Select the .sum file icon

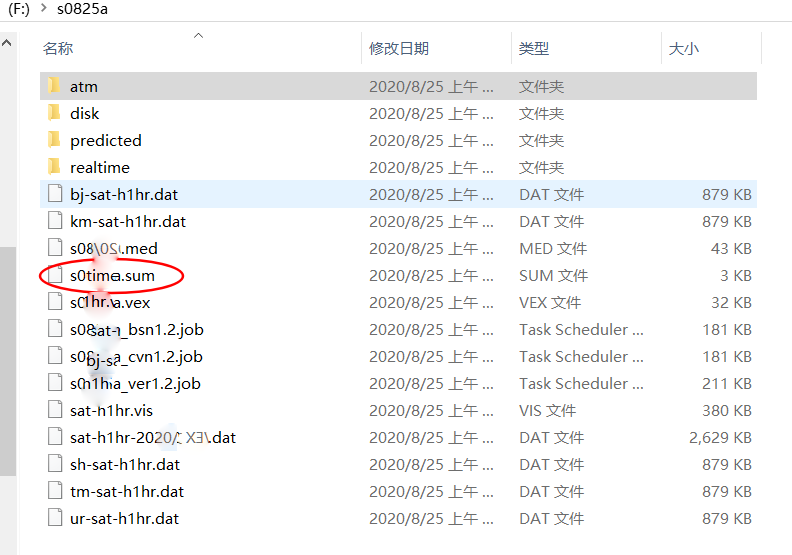(x=55, y=275)
